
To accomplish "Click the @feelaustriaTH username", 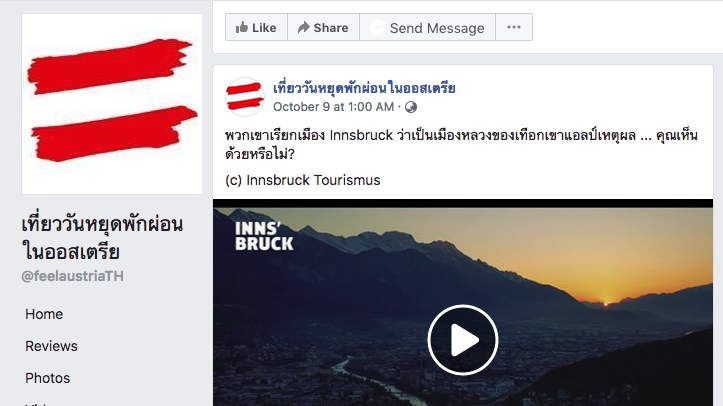I will (x=72, y=276).
